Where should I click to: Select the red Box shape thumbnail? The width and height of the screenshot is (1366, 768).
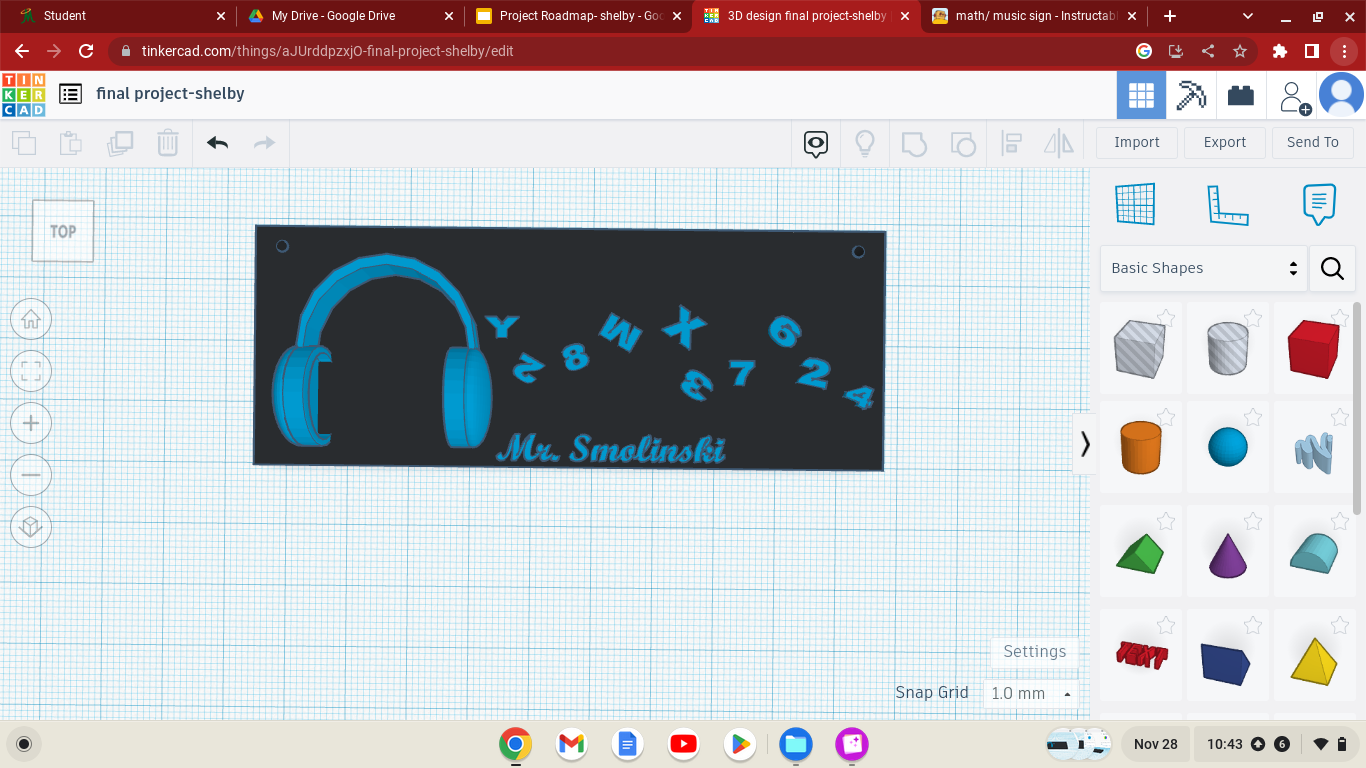(x=1314, y=348)
